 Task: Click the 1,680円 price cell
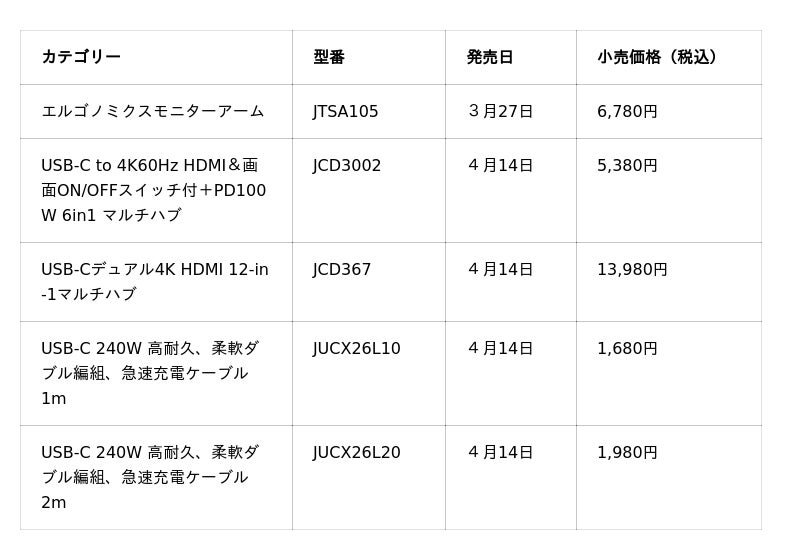tap(627, 348)
